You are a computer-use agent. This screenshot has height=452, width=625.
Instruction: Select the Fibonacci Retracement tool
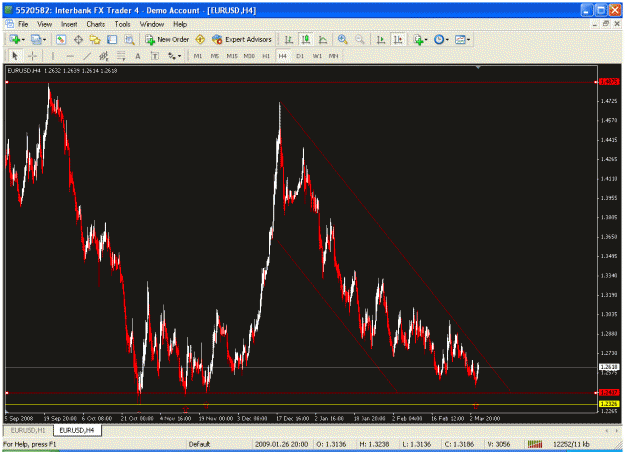click(x=121, y=56)
